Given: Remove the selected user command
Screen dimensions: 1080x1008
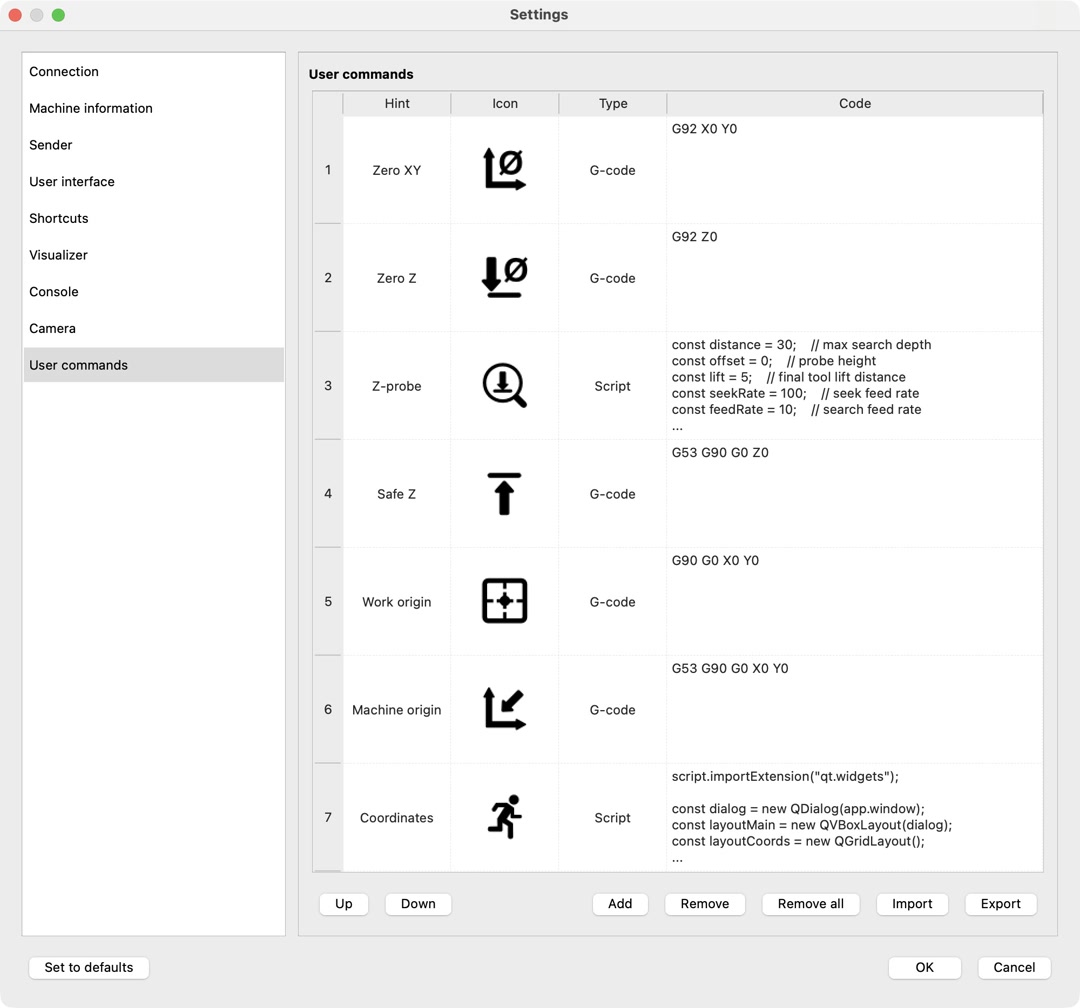Looking at the screenshot, I should pyautogui.click(x=705, y=903).
